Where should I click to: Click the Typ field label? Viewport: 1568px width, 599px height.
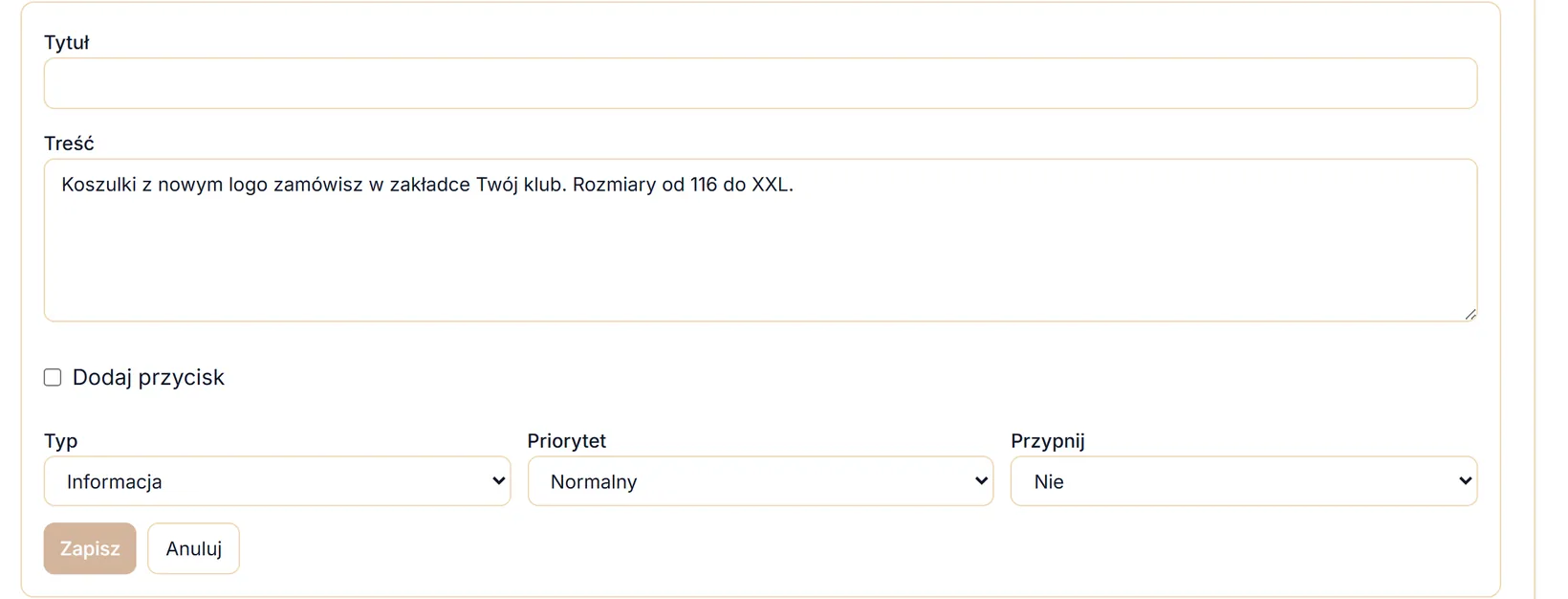pyautogui.click(x=60, y=441)
